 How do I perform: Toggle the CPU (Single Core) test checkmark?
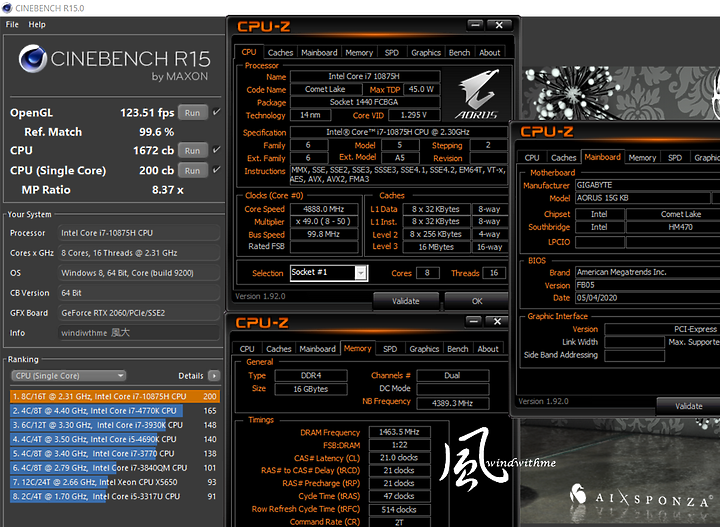tap(217, 170)
